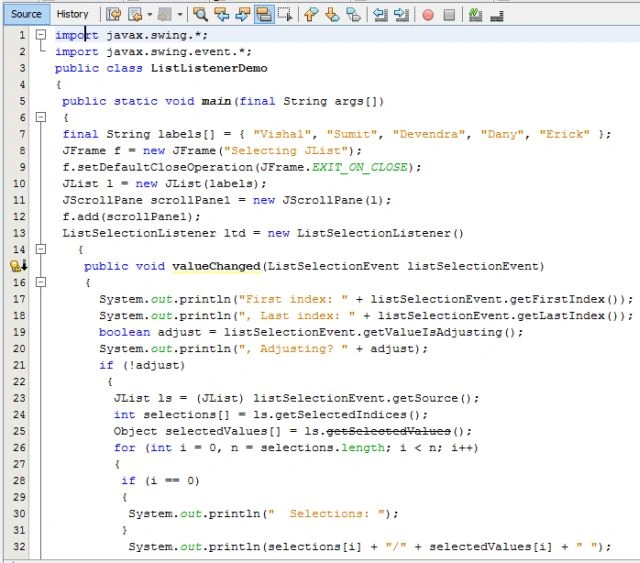Click the Shift Line Left icon
Image resolution: width=640 pixels, height=563 pixels.
pyautogui.click(x=380, y=15)
